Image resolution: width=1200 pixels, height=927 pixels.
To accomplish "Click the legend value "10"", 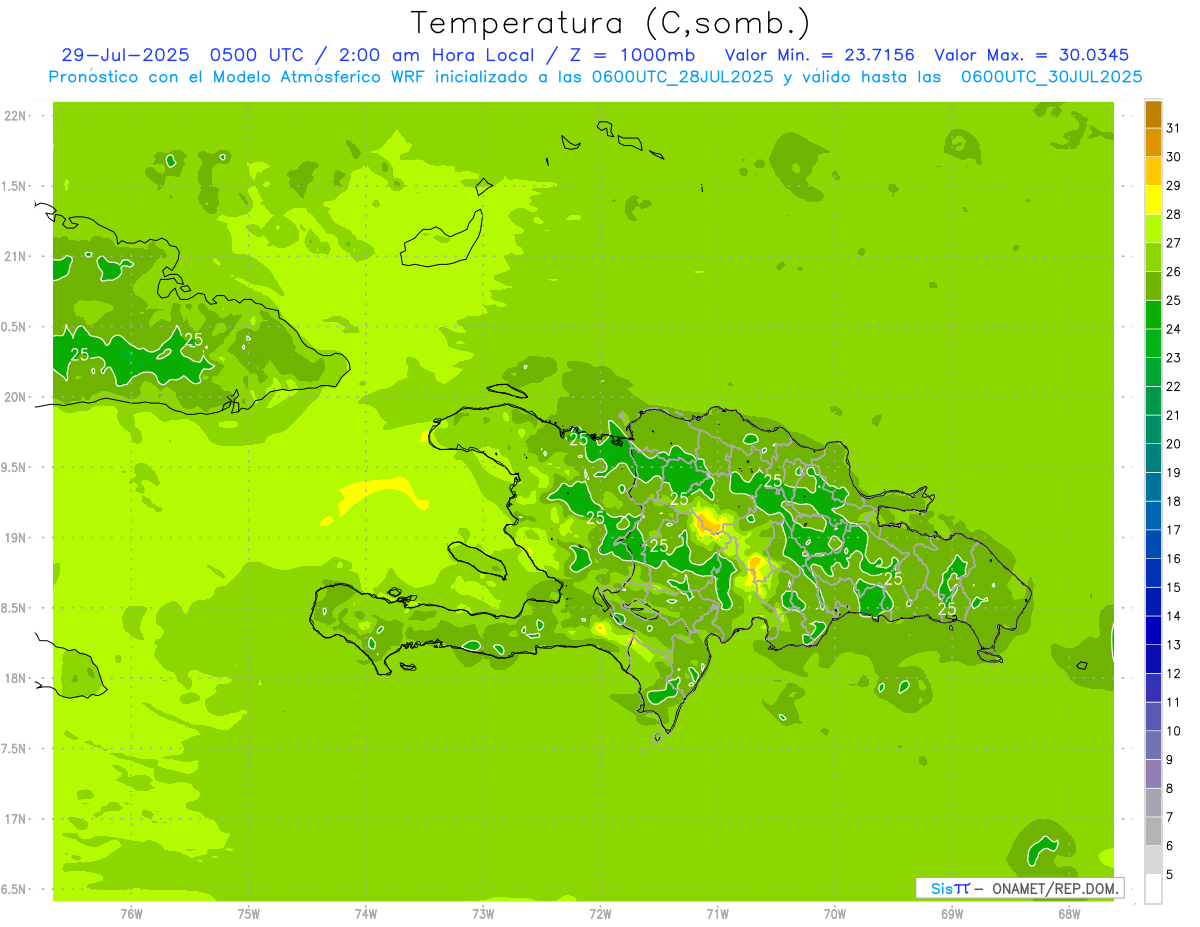I will (x=1173, y=731).
